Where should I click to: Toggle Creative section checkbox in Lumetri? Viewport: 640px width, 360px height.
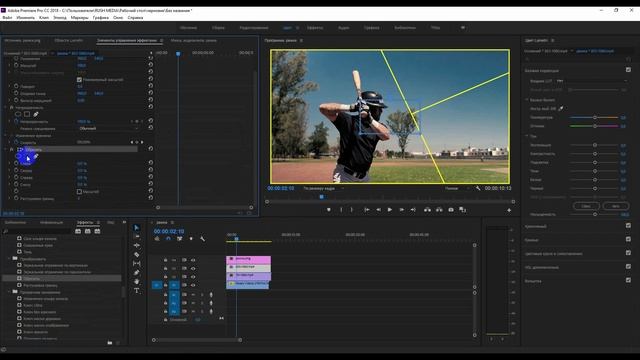coord(628,225)
